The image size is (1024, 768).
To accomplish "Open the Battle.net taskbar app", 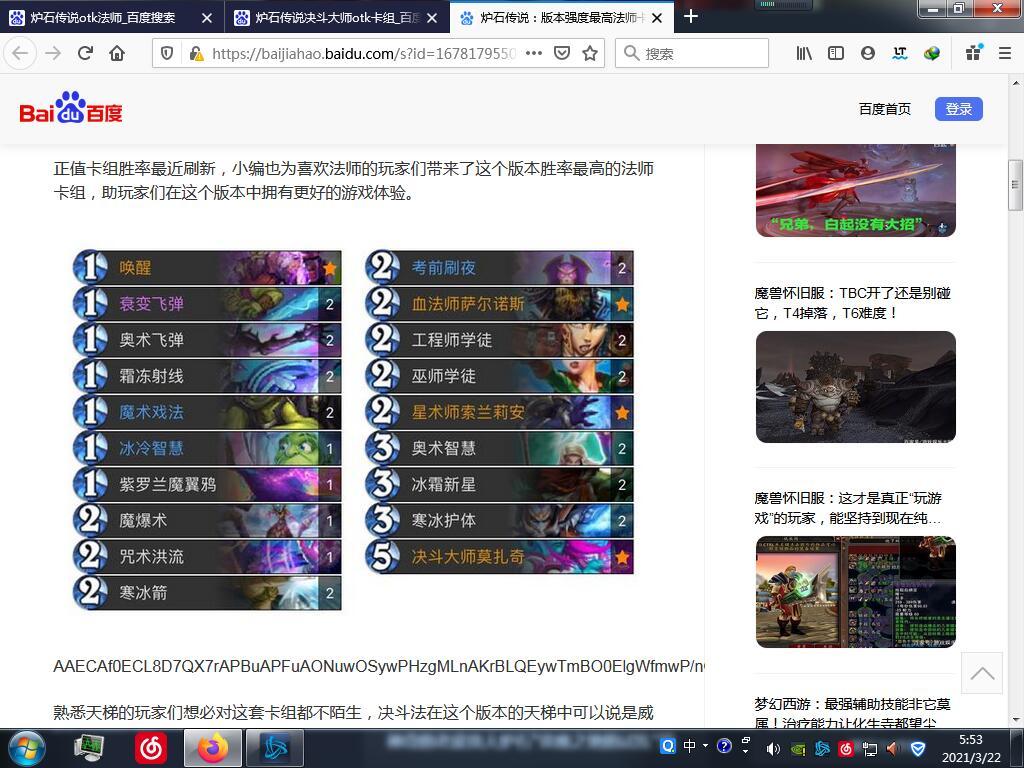I will (x=276, y=748).
